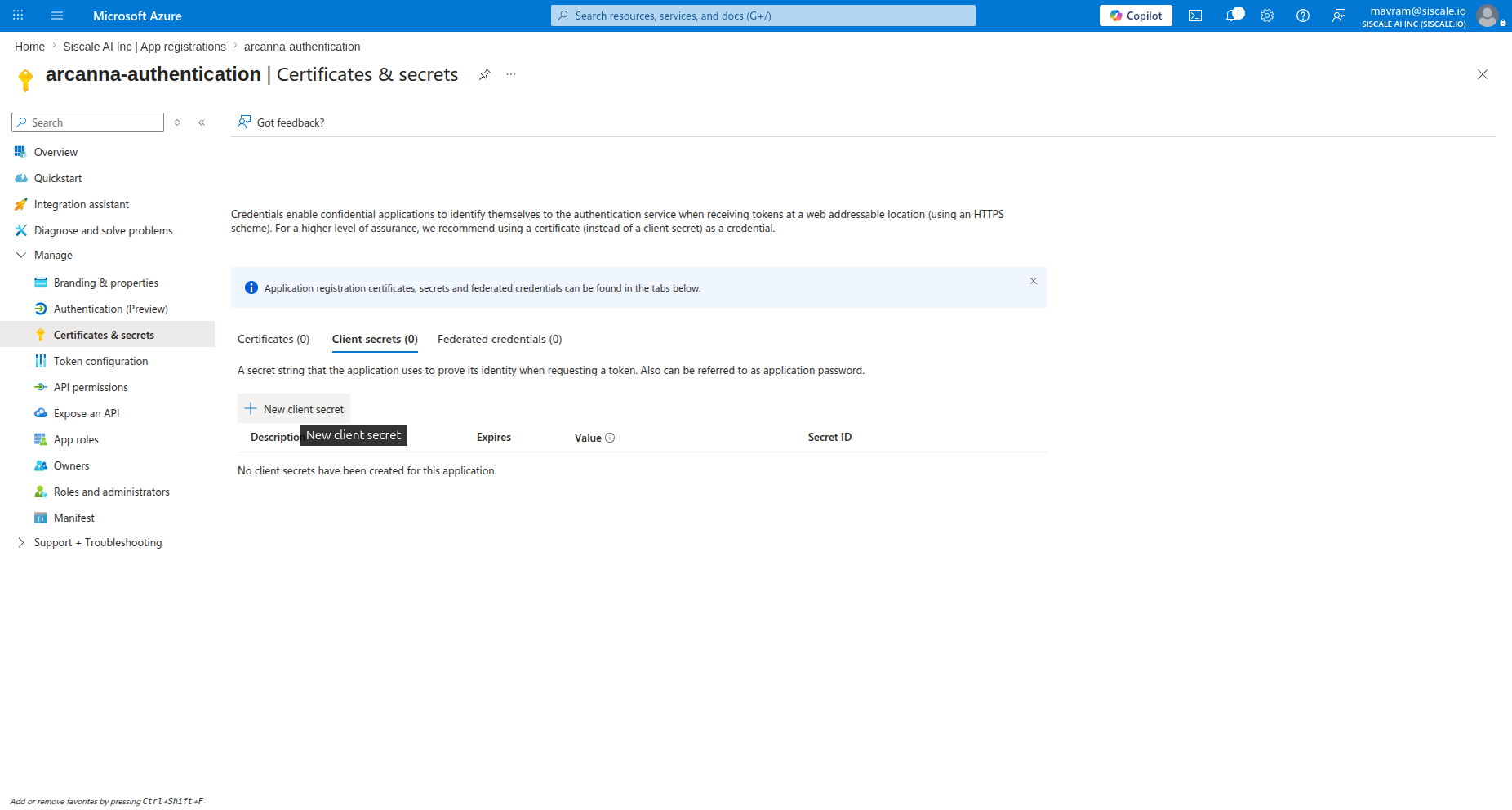Screen dimensions: 1512x810
Task: Click the user account avatar
Action: pyautogui.click(x=1488, y=16)
